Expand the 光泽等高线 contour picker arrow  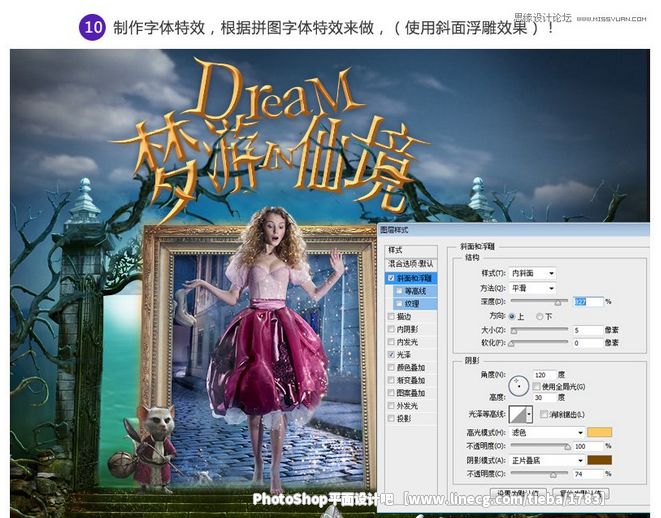tap(529, 415)
